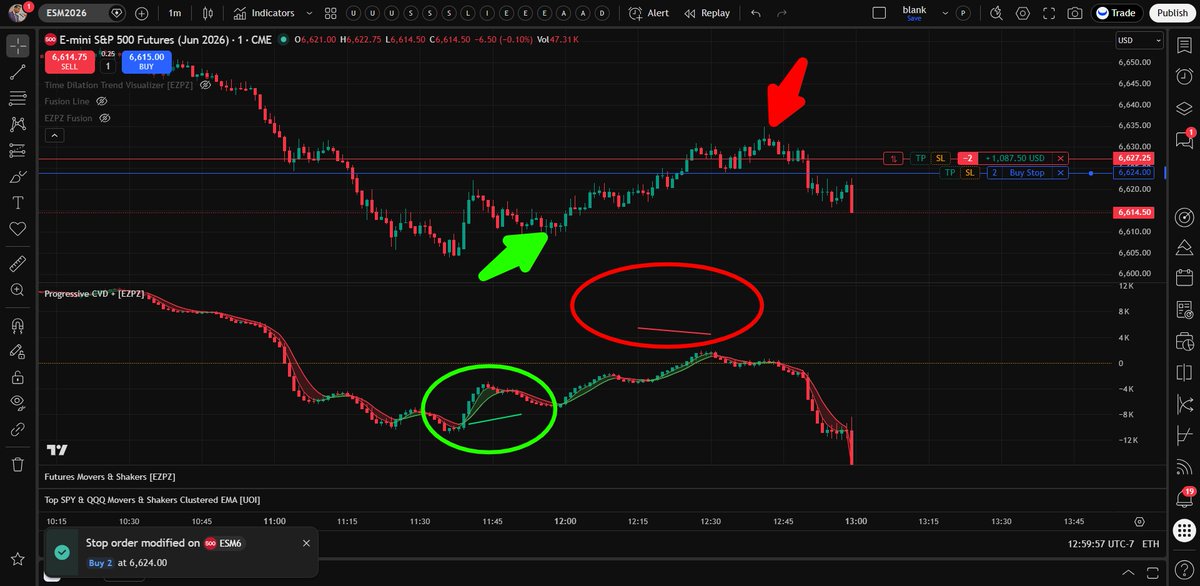Expand the favorite indicators dropdown arrow
The image size is (1200, 586).
pyautogui.click(x=308, y=13)
